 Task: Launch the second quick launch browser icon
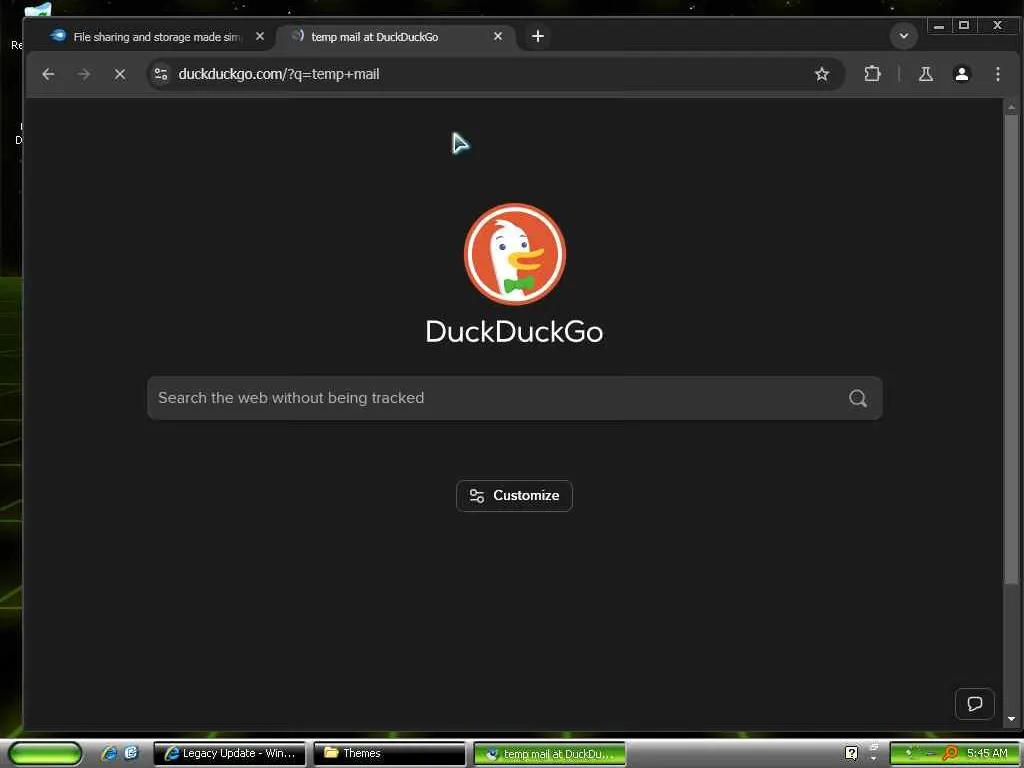[131, 753]
